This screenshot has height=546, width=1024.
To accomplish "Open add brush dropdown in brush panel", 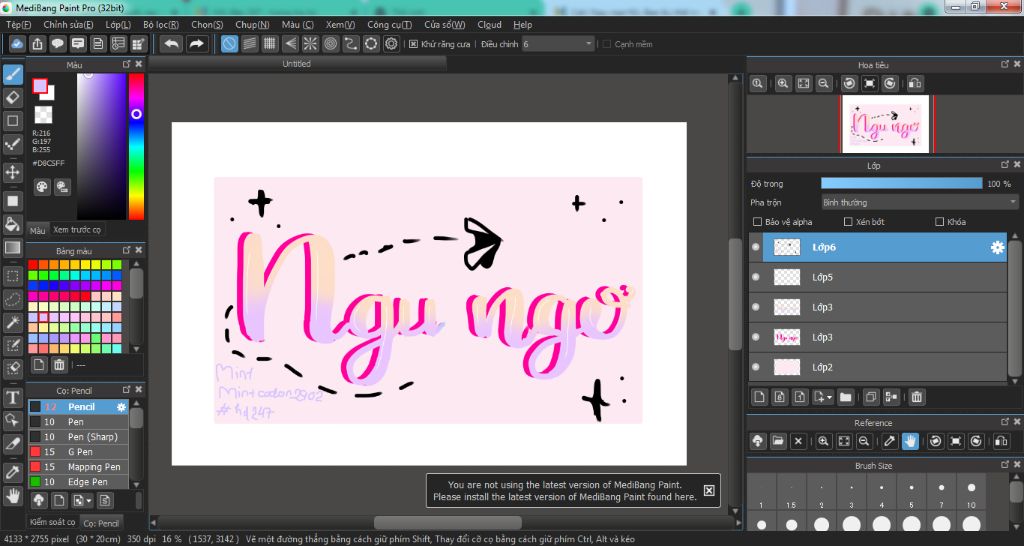I will click(82, 500).
